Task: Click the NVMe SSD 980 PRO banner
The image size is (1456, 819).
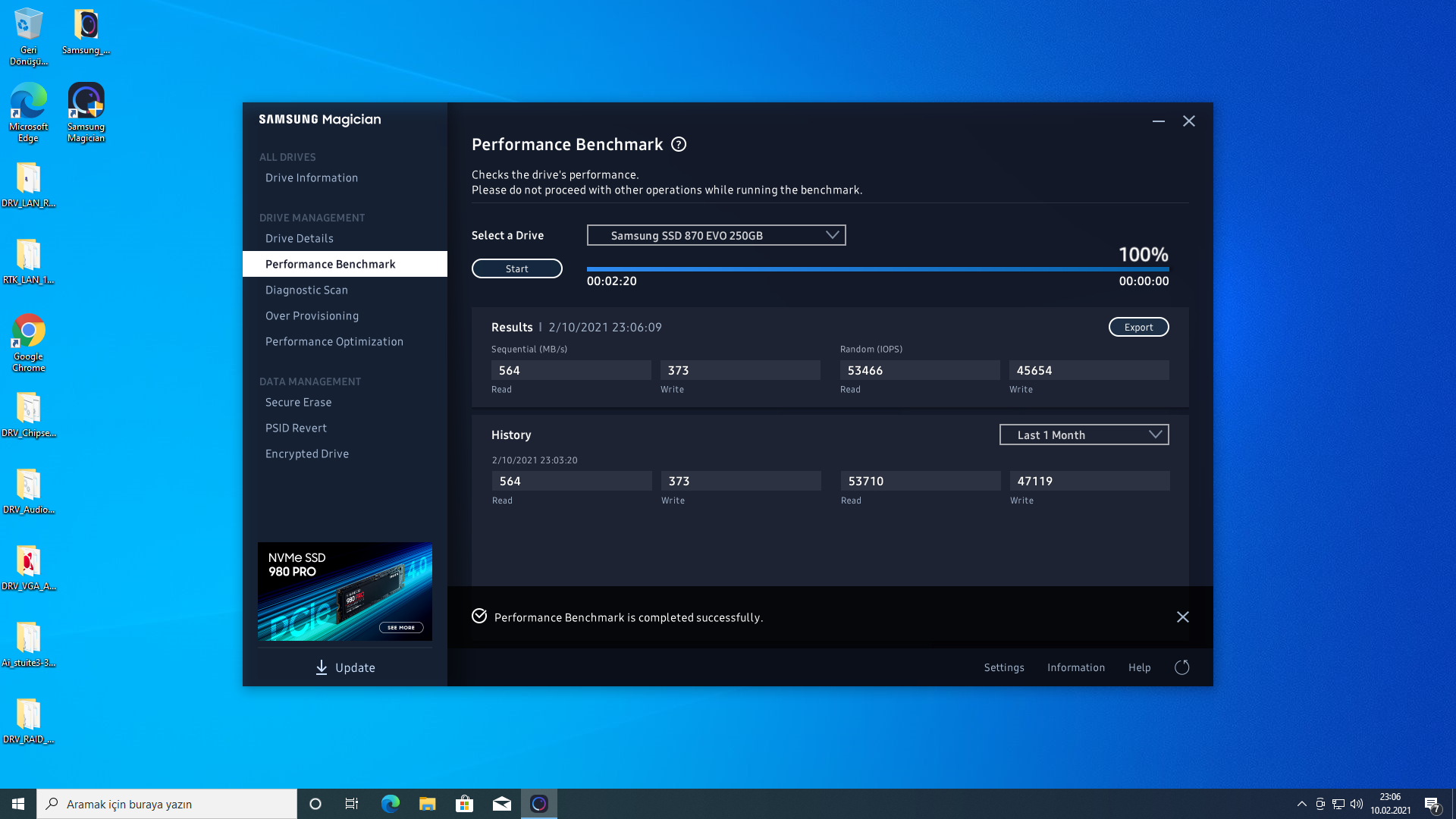Action: [x=345, y=591]
